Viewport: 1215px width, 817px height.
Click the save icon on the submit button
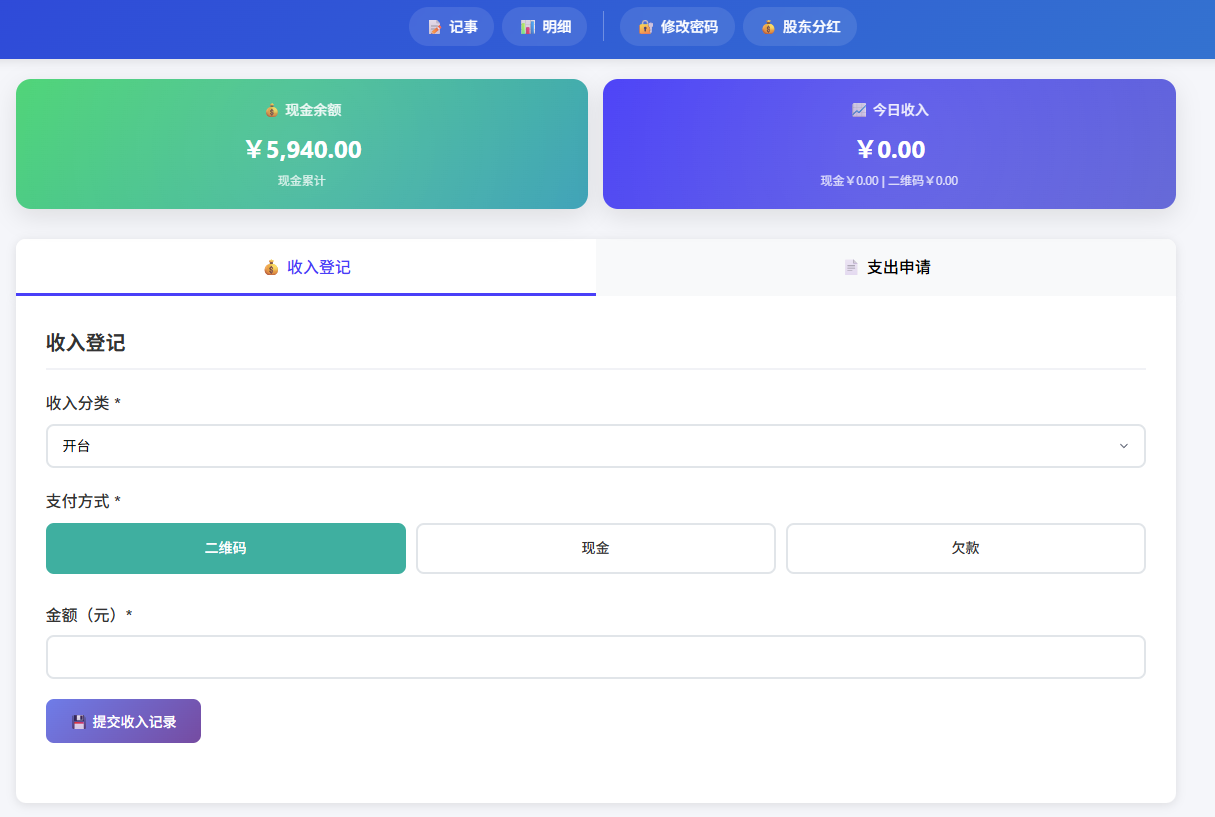[79, 720]
